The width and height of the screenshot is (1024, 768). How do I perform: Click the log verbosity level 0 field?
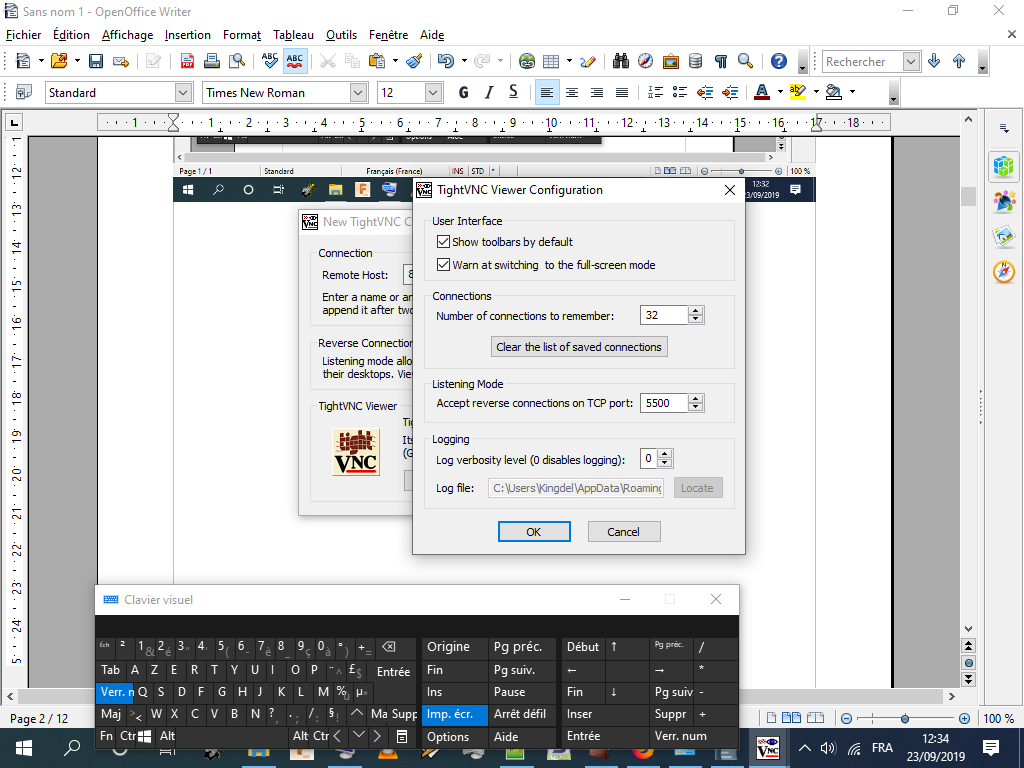tap(648, 458)
